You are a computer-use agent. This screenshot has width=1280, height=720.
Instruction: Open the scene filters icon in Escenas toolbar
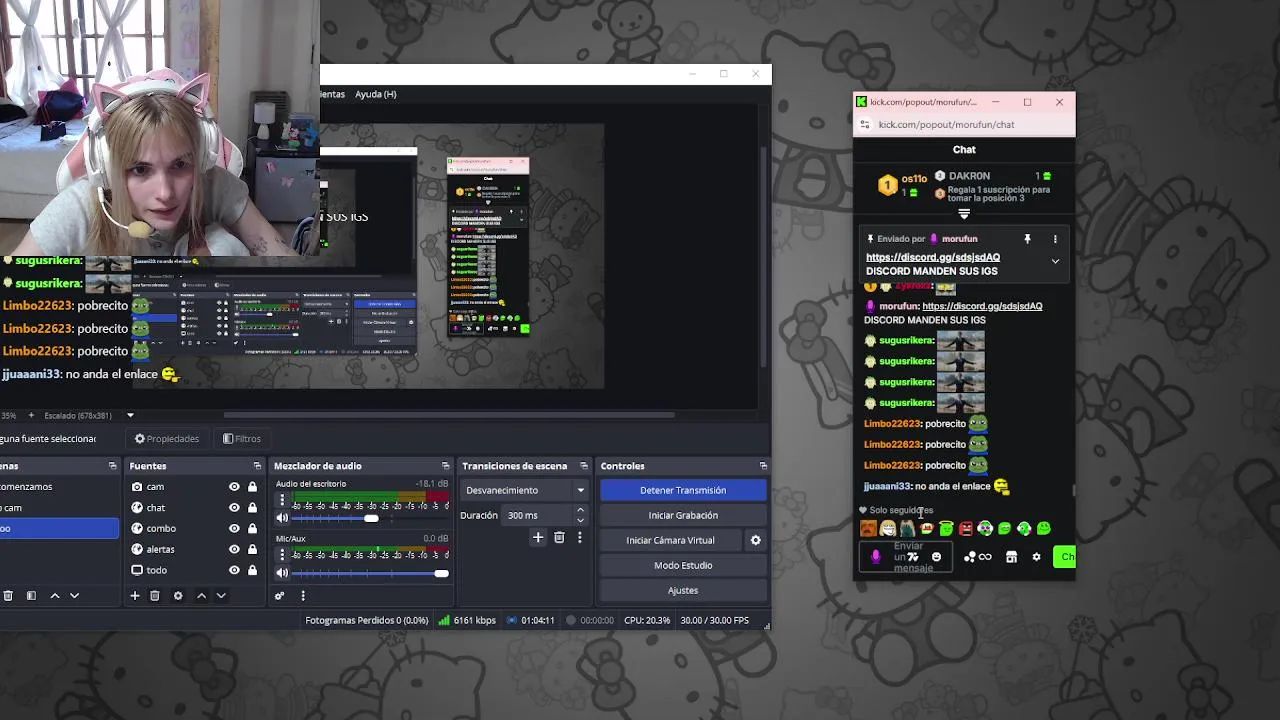point(31,596)
